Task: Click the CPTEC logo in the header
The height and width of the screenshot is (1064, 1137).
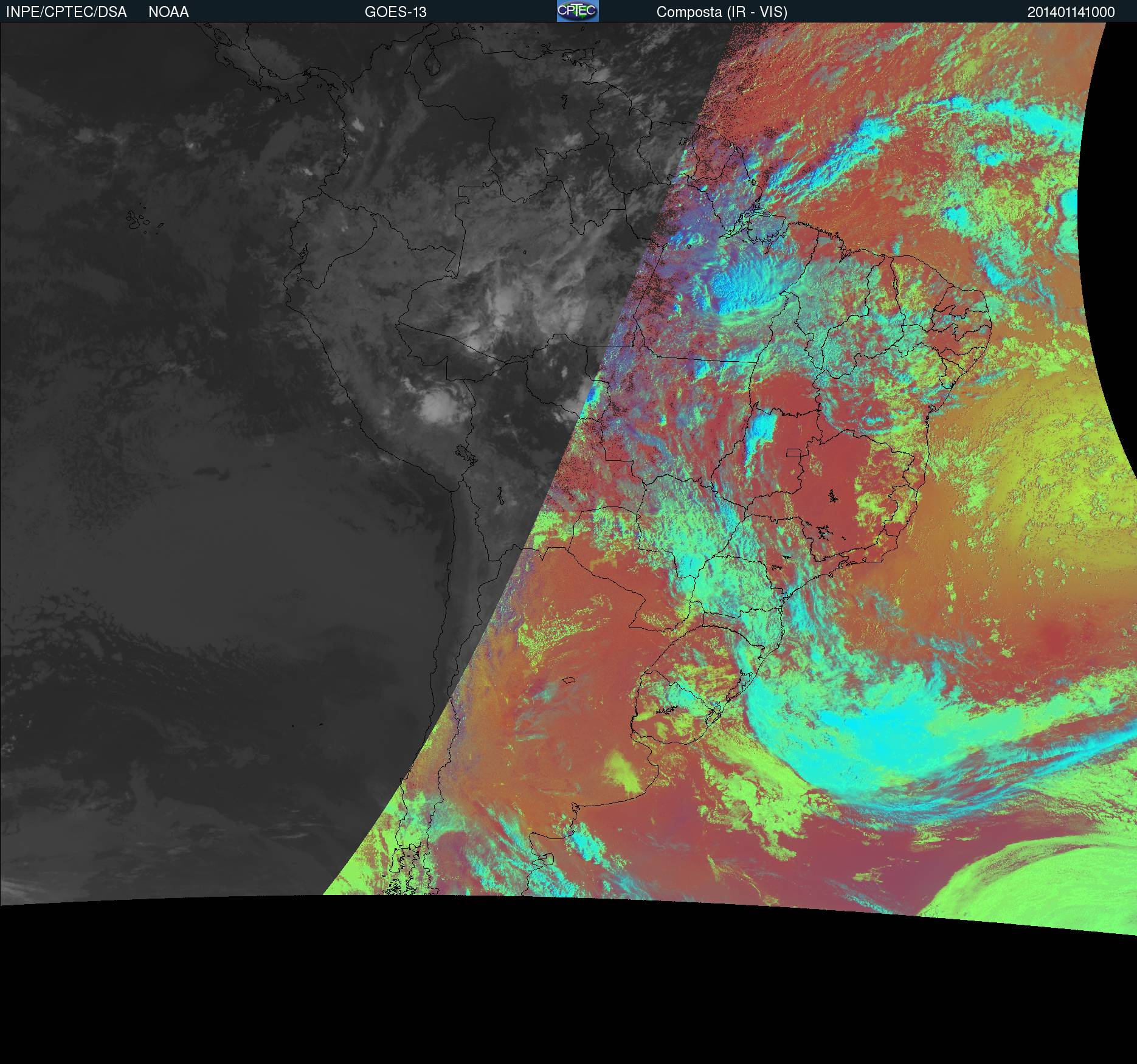Action: pos(578,11)
